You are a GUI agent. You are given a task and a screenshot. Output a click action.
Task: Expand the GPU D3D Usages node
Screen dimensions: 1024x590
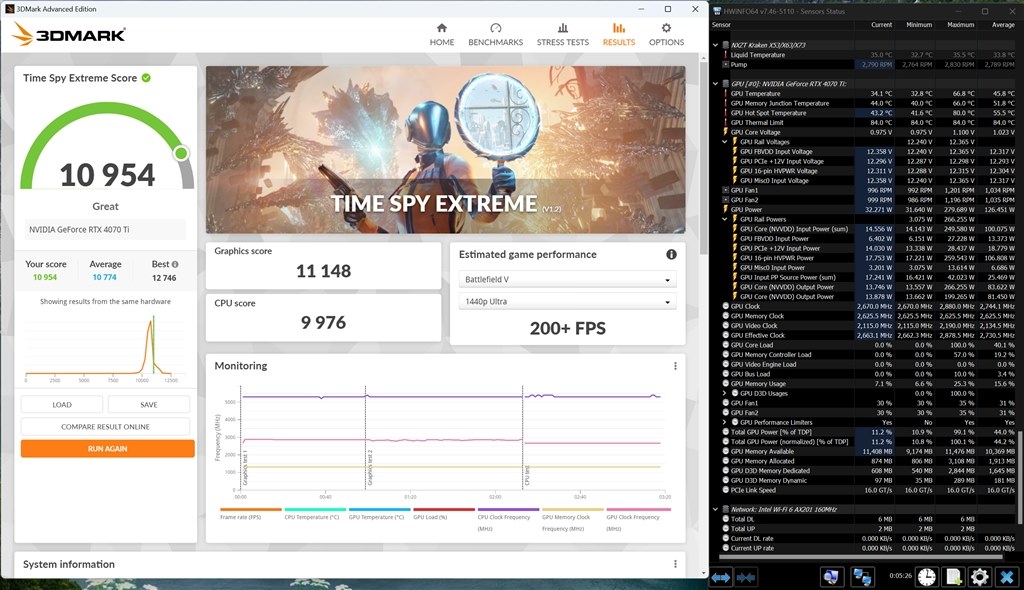725,393
